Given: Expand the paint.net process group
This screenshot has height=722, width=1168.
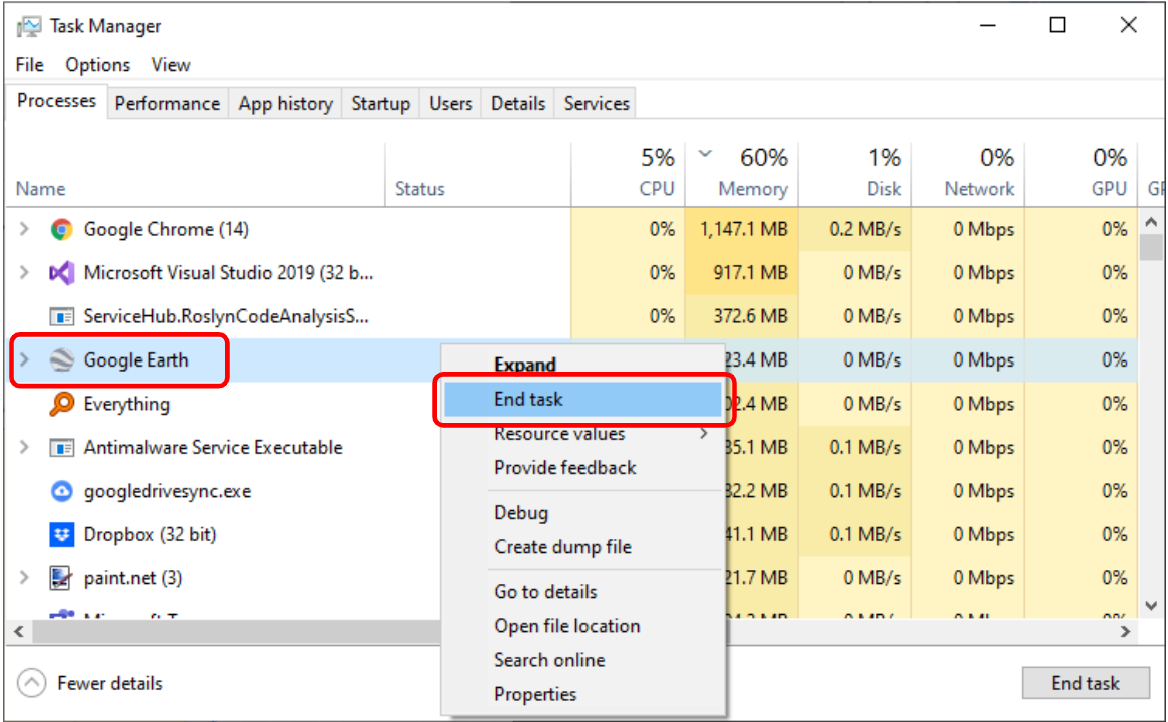Looking at the screenshot, I should [x=25, y=577].
